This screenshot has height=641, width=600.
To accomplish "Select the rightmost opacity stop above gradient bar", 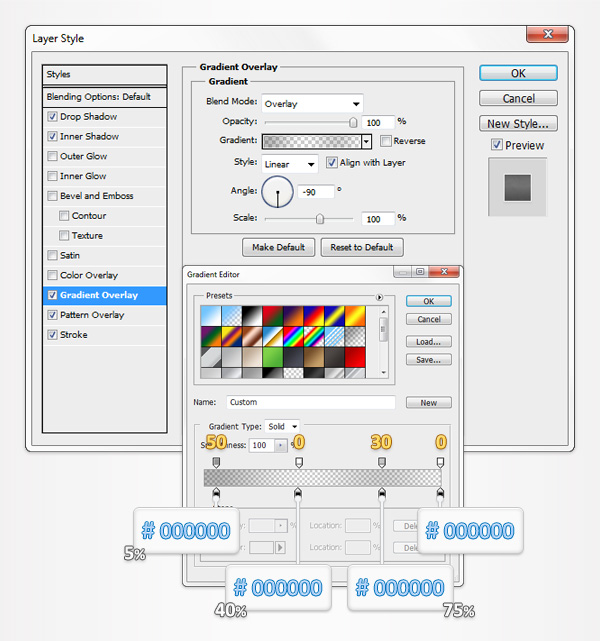I will [440, 462].
